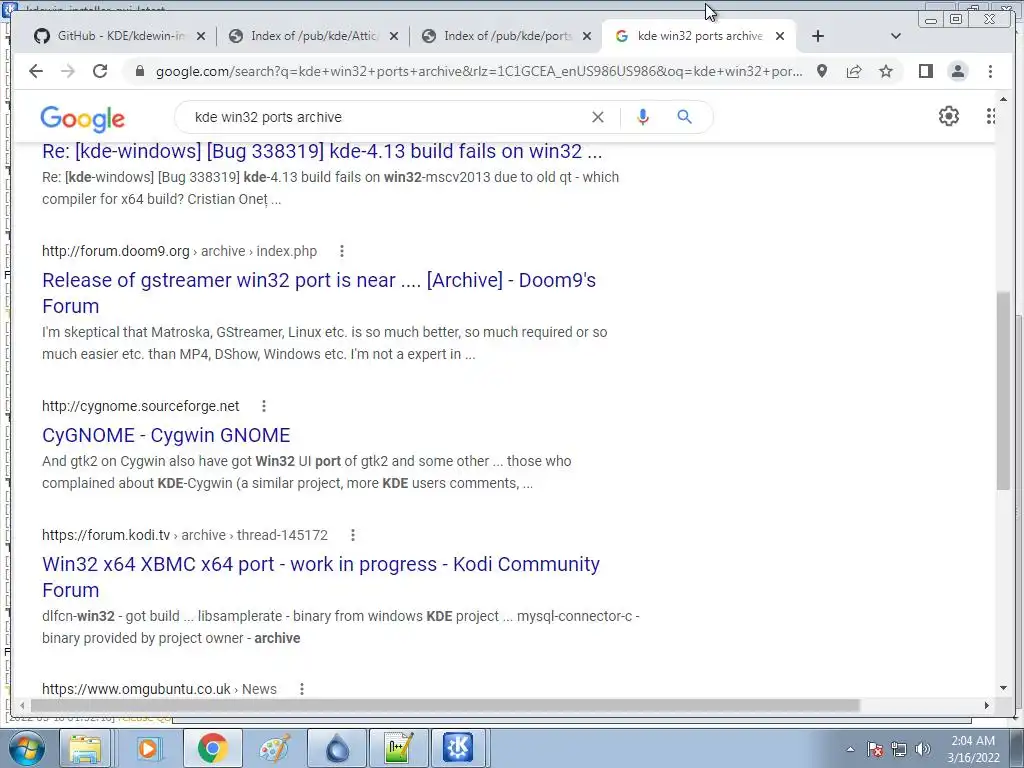Screen dimensions: 1024x768
Task: Reload the current page
Action: point(100,71)
